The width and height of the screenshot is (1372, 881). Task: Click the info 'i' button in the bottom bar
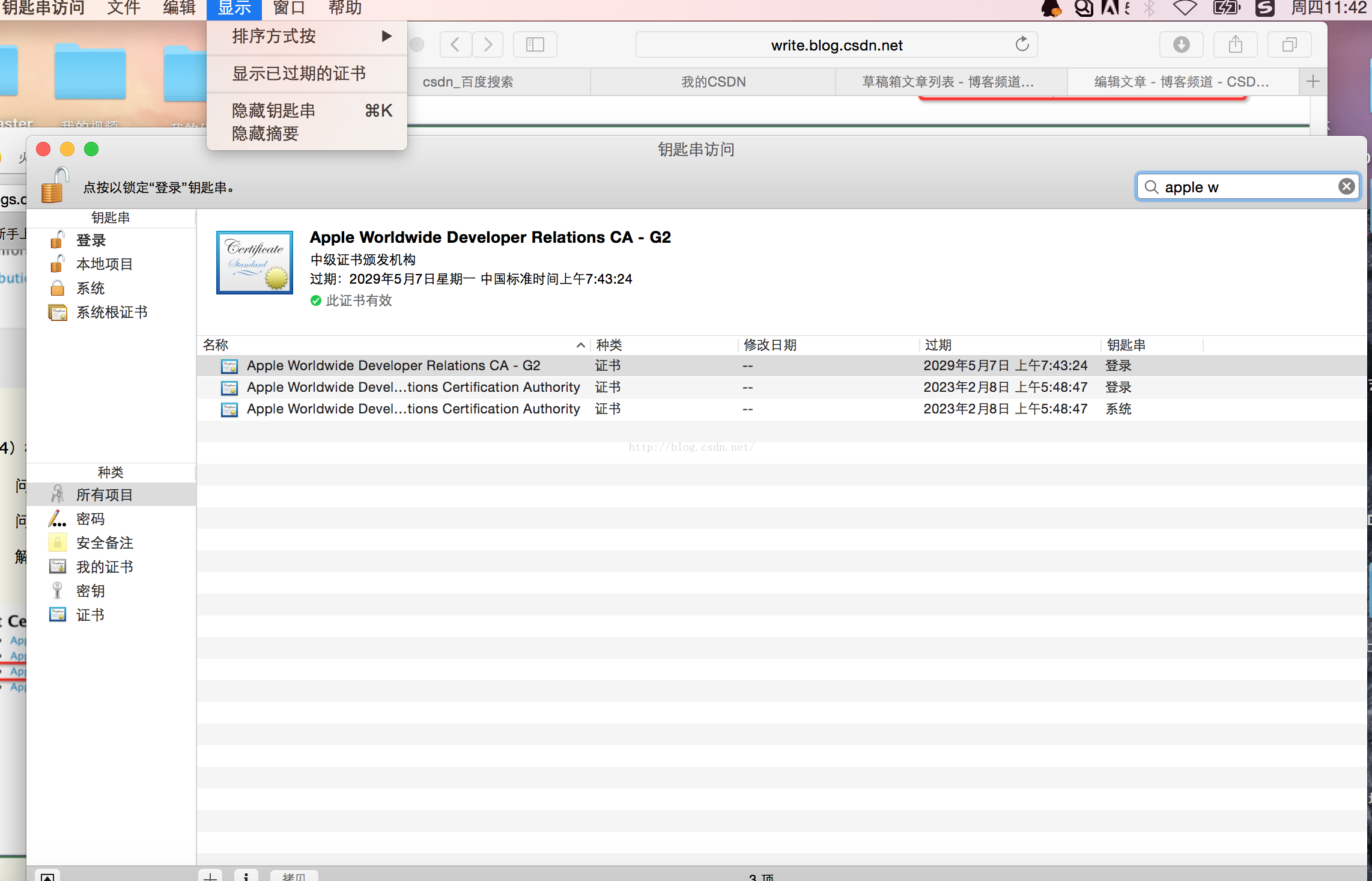pos(246,876)
